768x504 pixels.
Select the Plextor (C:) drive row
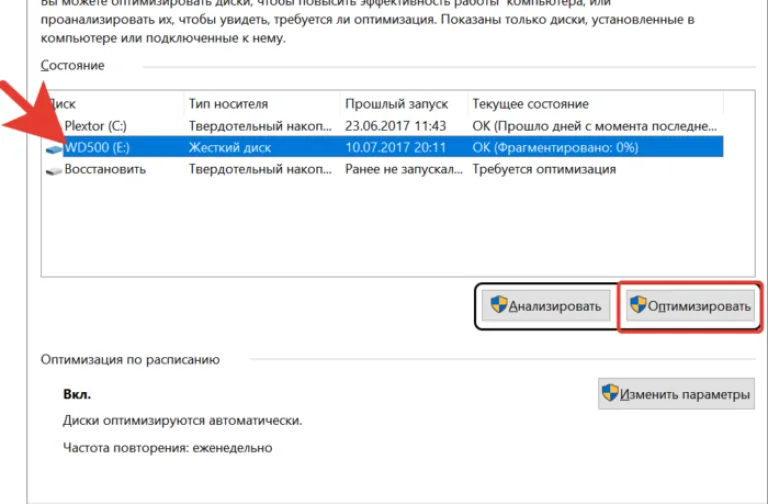[x=382, y=126]
